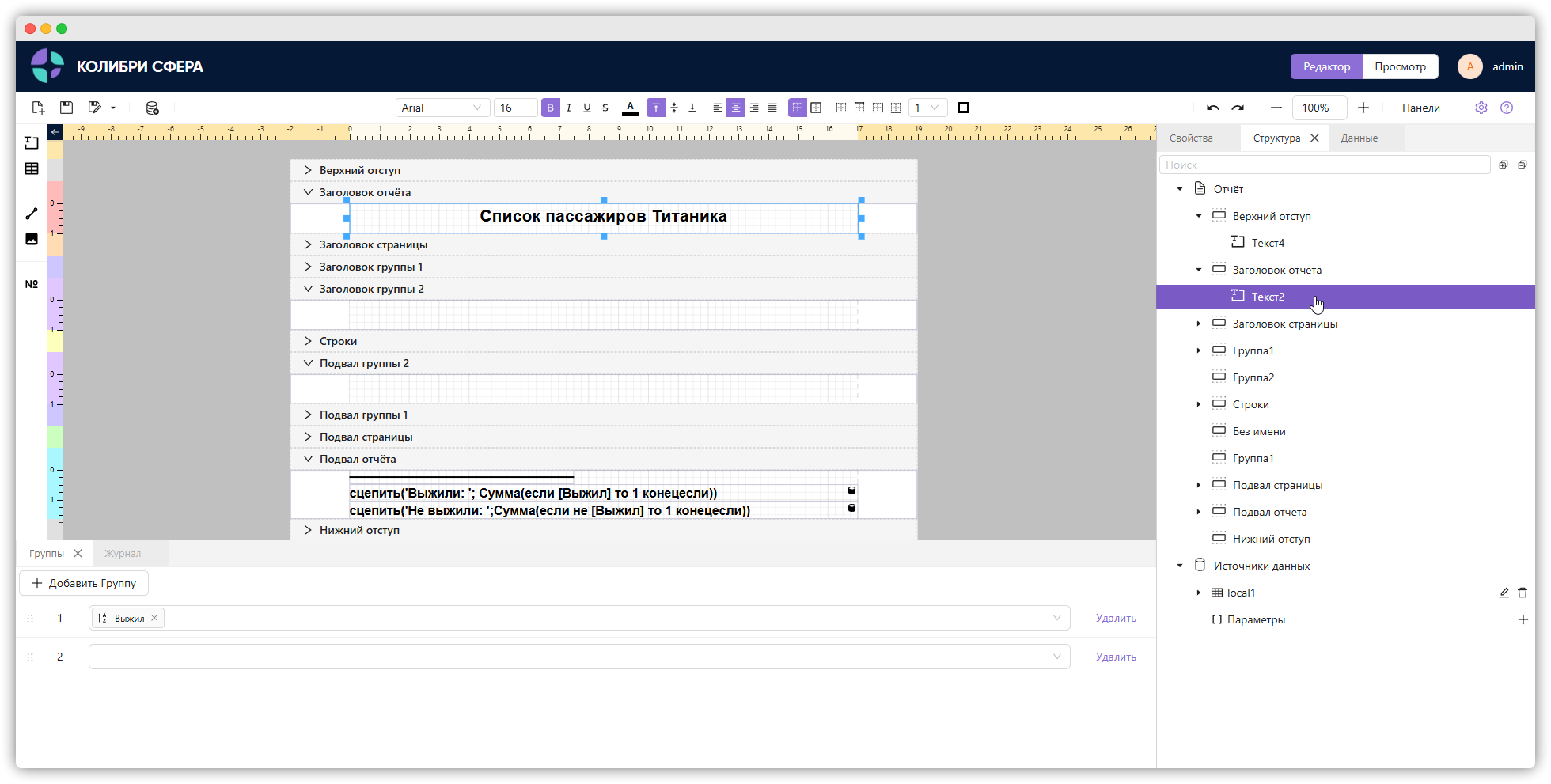Switch to Редактор mode
Image resolution: width=1551 pixels, height=784 pixels.
point(1327,66)
